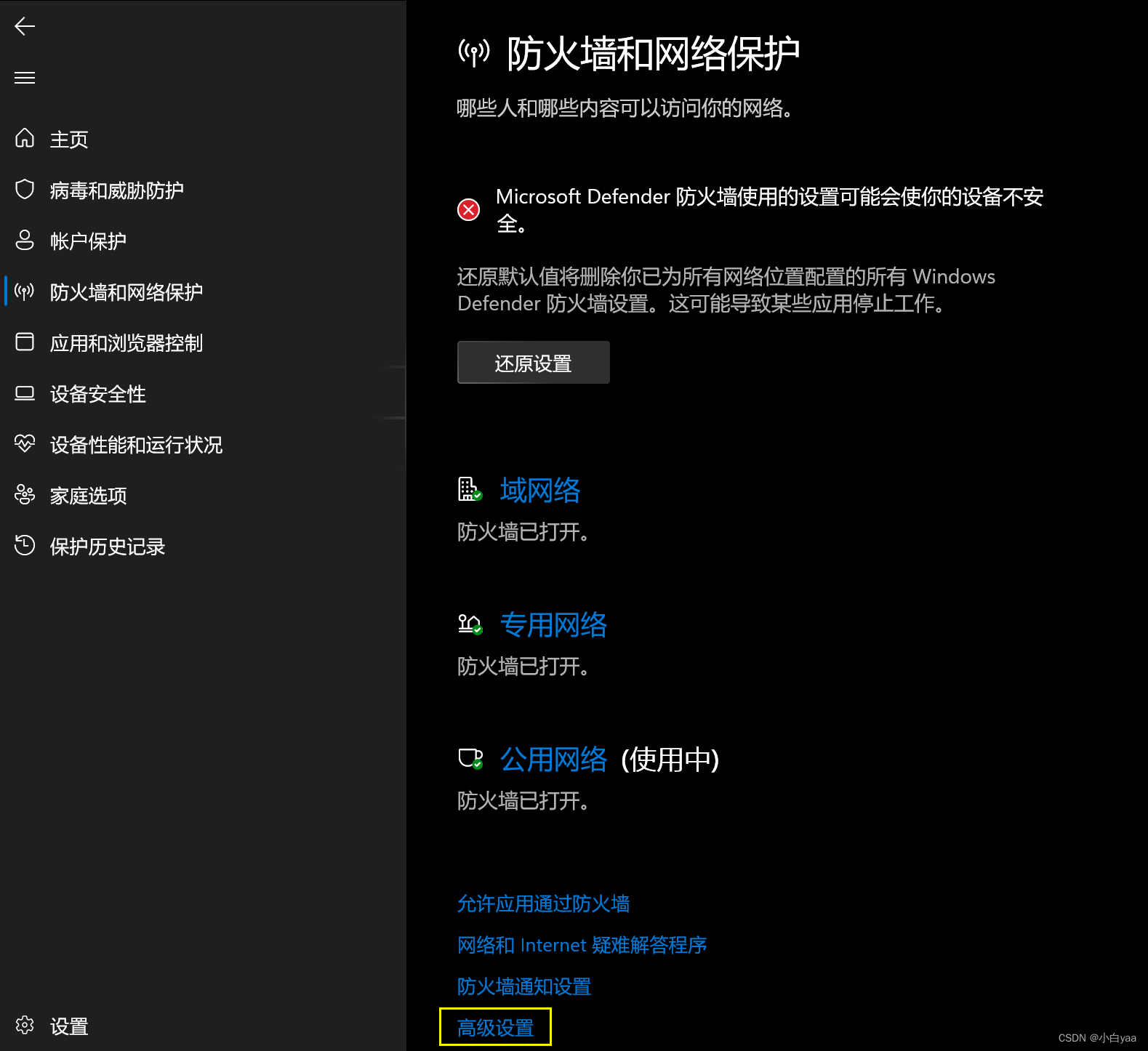Click 防火墙通知设置 link

[x=523, y=986]
